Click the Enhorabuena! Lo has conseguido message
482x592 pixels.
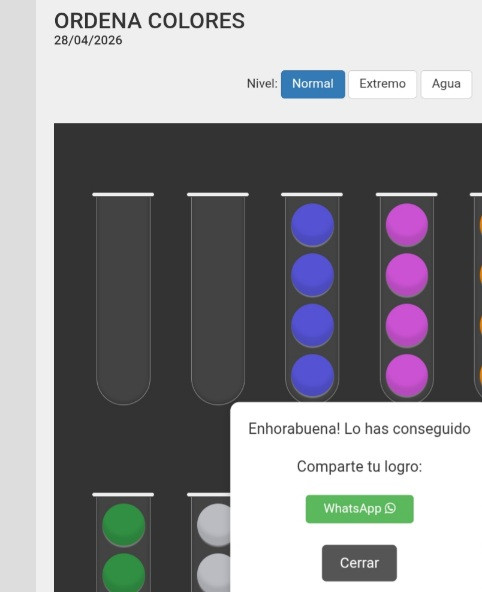click(x=359, y=429)
